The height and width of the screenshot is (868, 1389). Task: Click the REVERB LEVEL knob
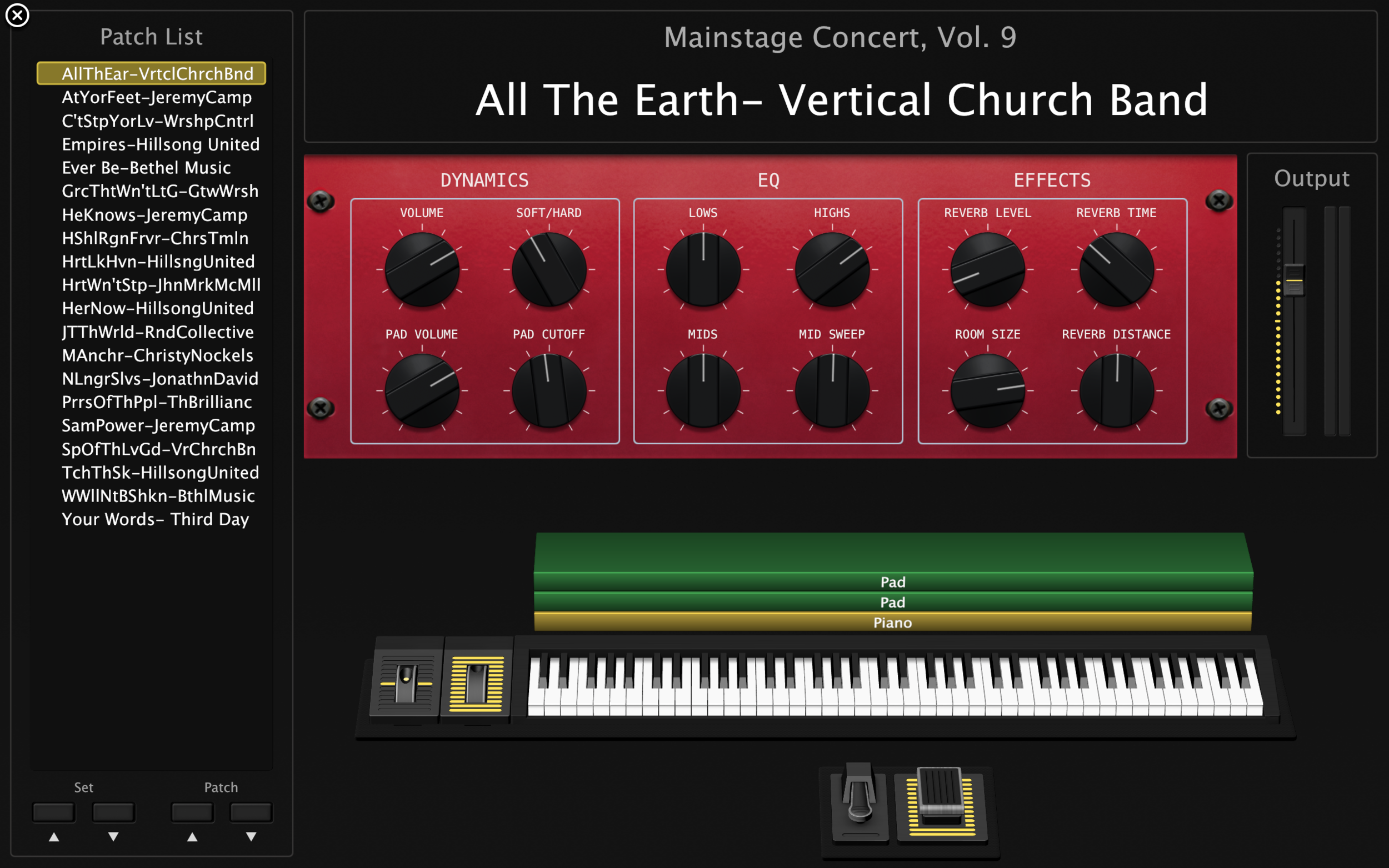point(988,269)
